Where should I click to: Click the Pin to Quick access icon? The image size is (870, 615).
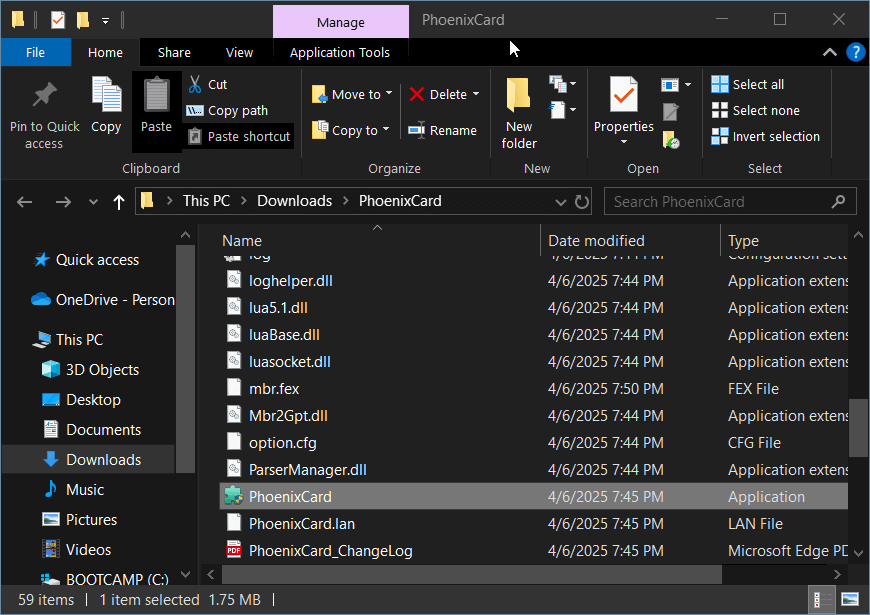pyautogui.click(x=44, y=94)
